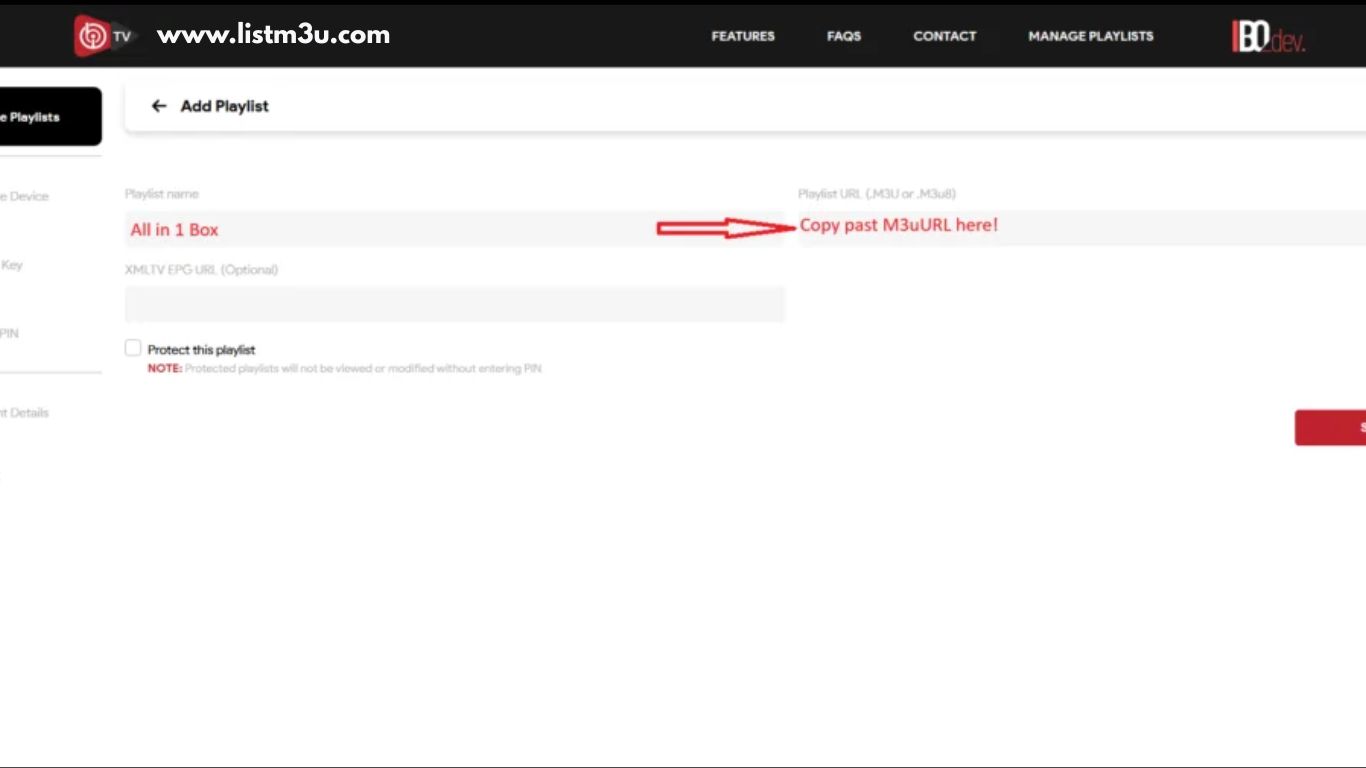Click the back arrow beside Add Playlist
Screen dimensions: 1366x768
[158, 105]
